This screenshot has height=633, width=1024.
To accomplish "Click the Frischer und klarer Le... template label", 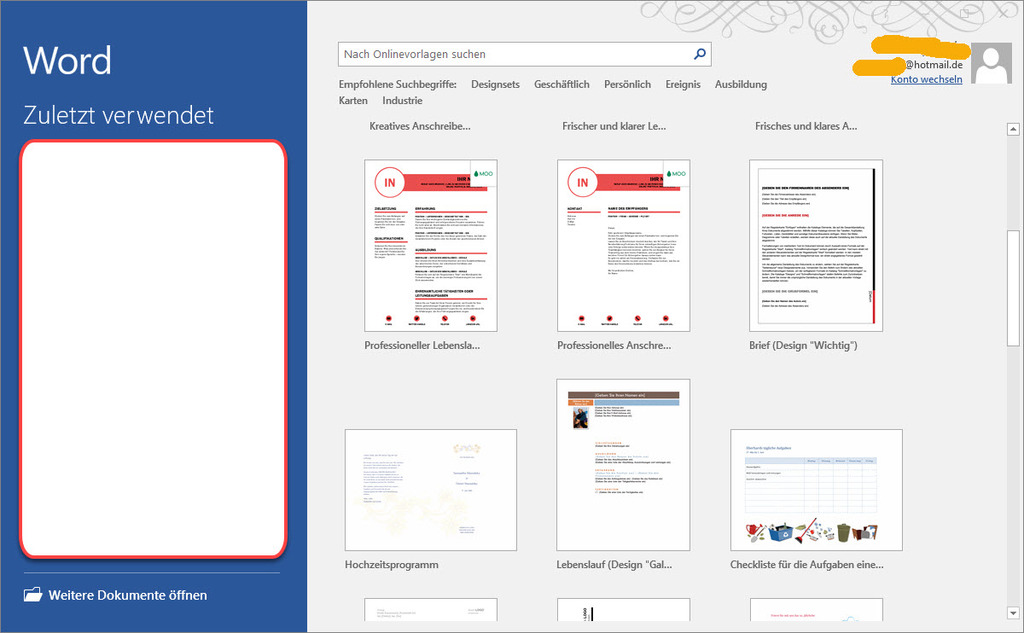I will click(614, 126).
